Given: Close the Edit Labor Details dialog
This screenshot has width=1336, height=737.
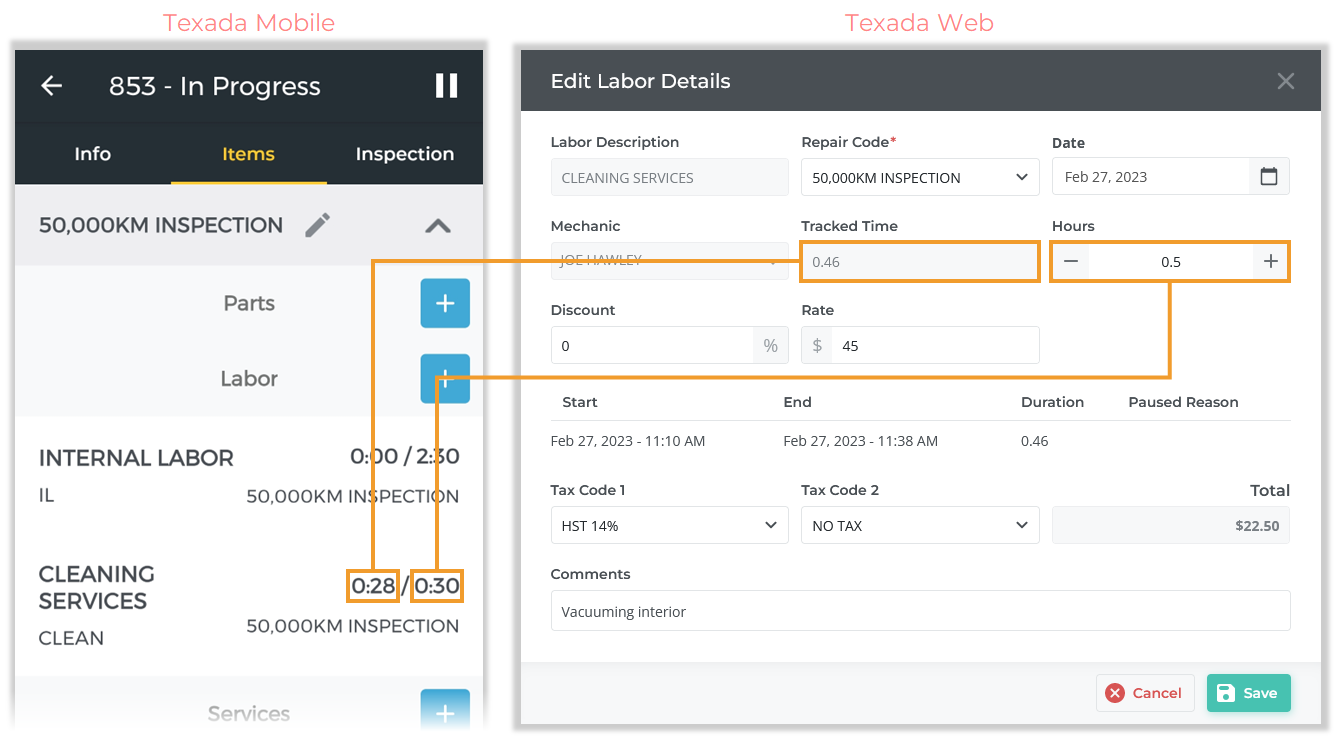Looking at the screenshot, I should tap(1285, 82).
